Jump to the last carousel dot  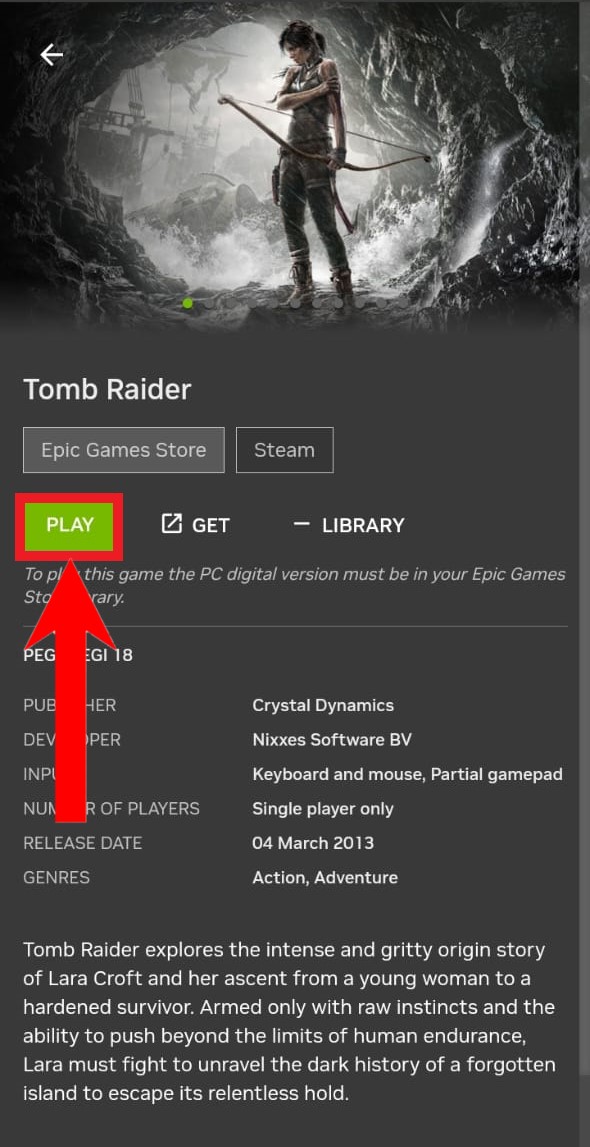(403, 303)
